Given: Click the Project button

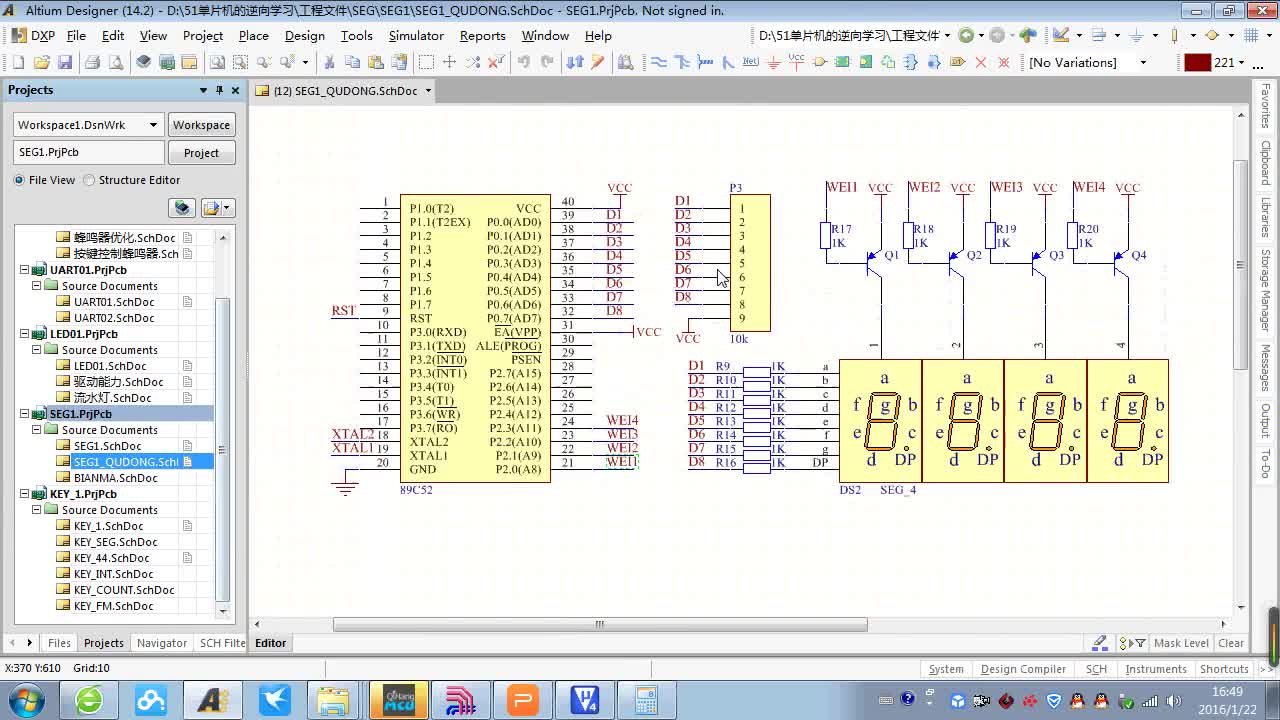Looking at the screenshot, I should pyautogui.click(x=201, y=153).
